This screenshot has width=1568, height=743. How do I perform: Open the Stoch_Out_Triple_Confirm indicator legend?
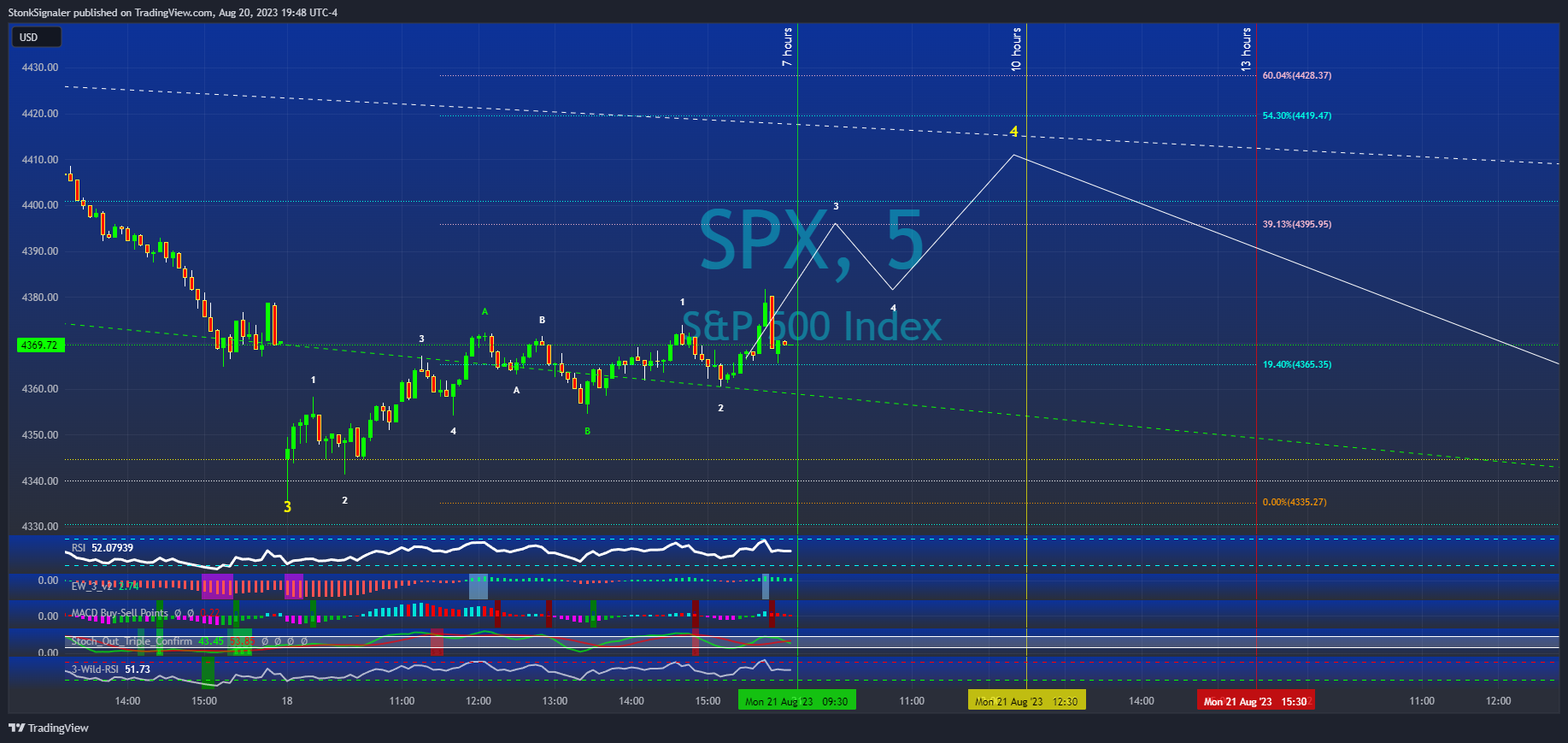pyautogui.click(x=189, y=641)
